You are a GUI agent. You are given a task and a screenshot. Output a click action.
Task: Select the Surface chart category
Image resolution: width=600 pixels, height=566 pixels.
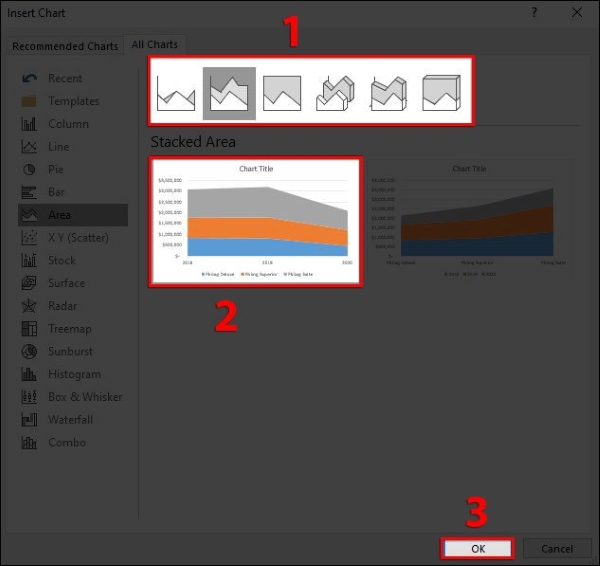(73, 283)
